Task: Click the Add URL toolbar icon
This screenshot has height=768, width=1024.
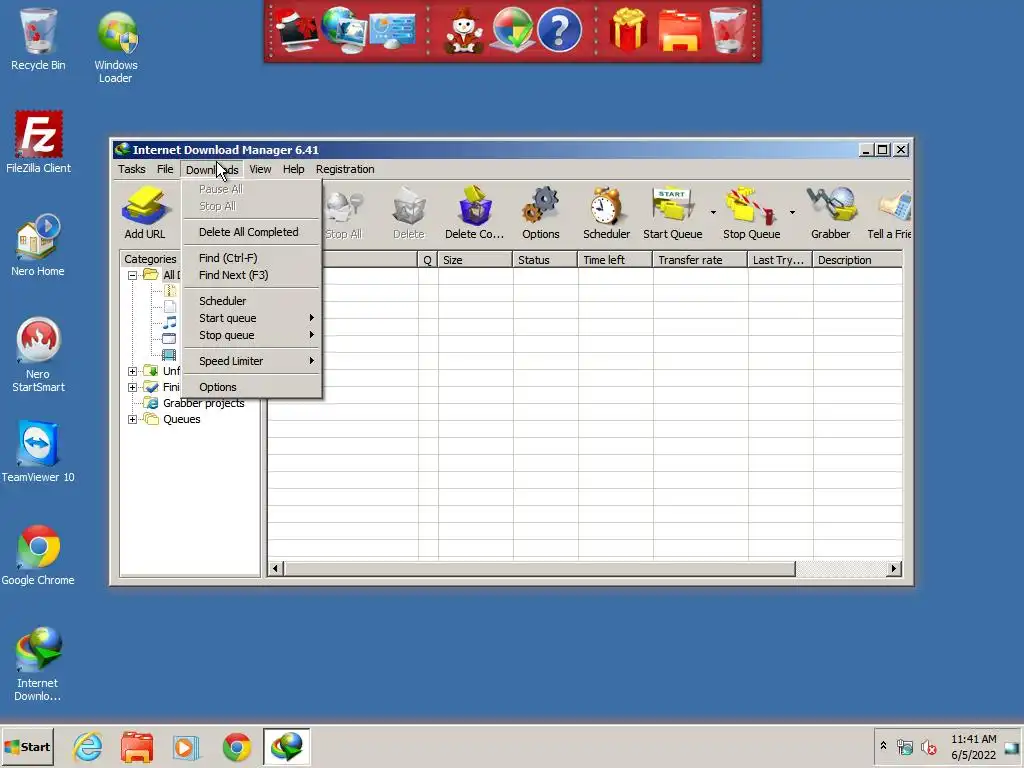Action: [144, 212]
